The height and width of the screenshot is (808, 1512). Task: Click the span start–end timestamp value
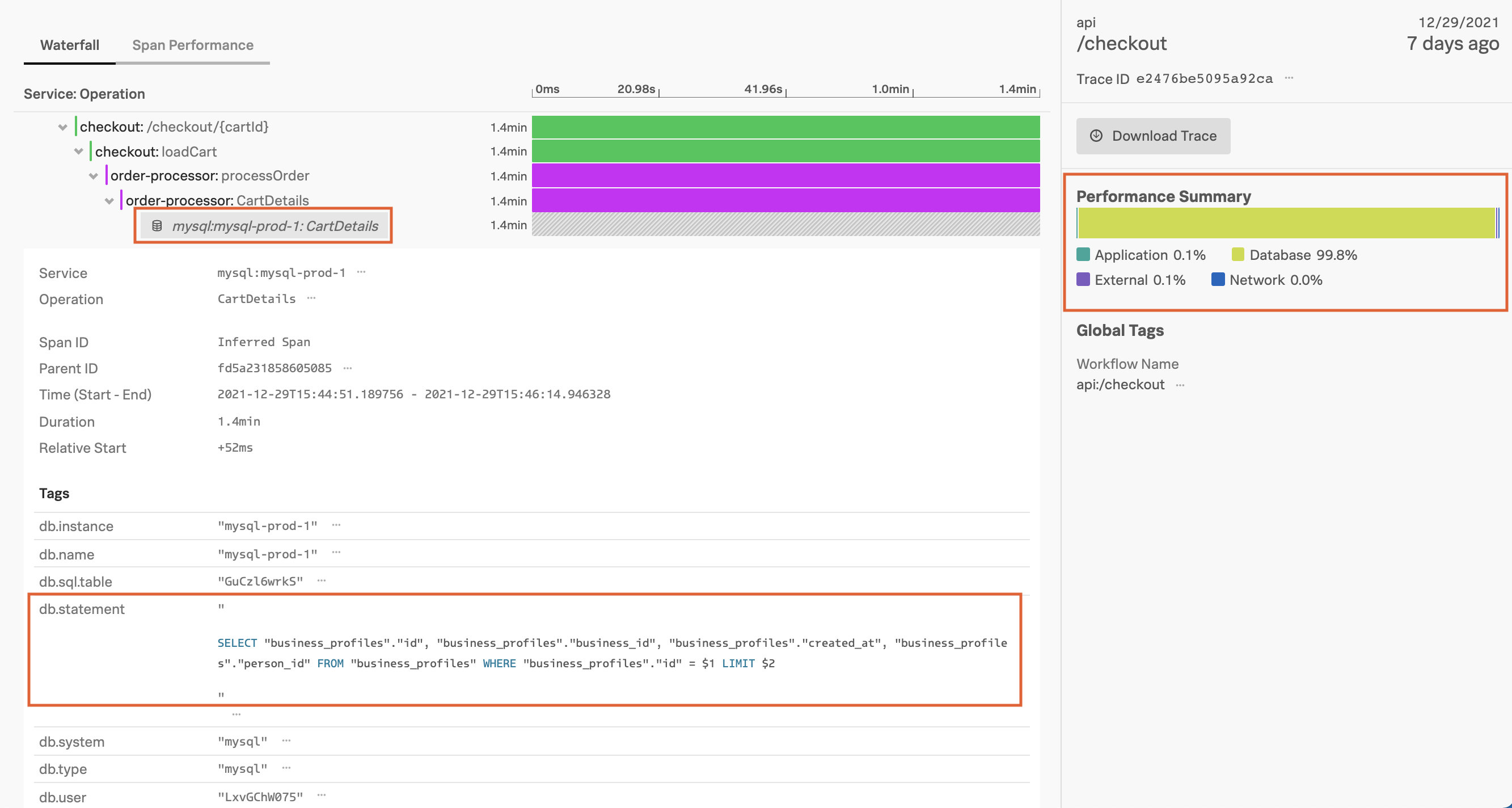click(414, 394)
